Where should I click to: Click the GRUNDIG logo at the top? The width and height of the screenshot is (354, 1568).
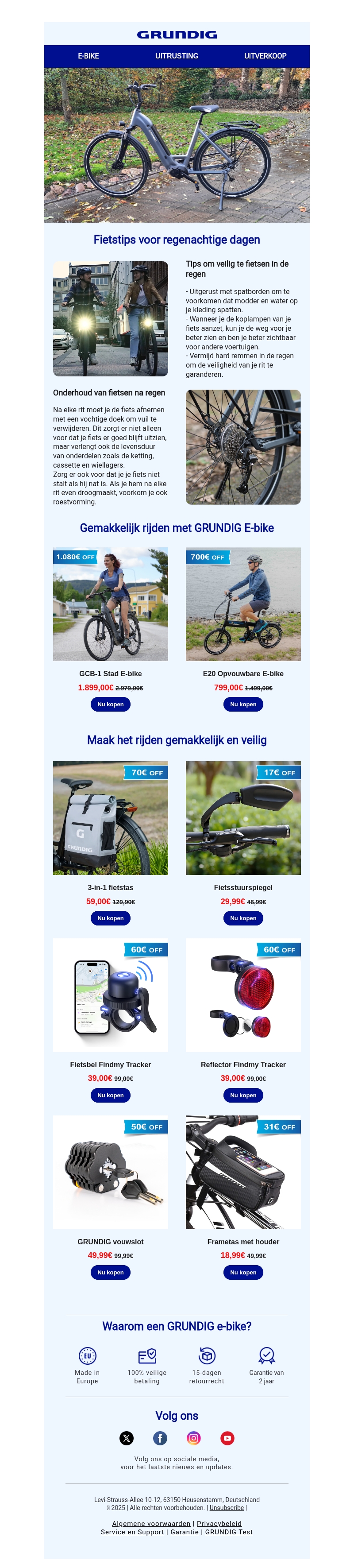pyautogui.click(x=177, y=35)
